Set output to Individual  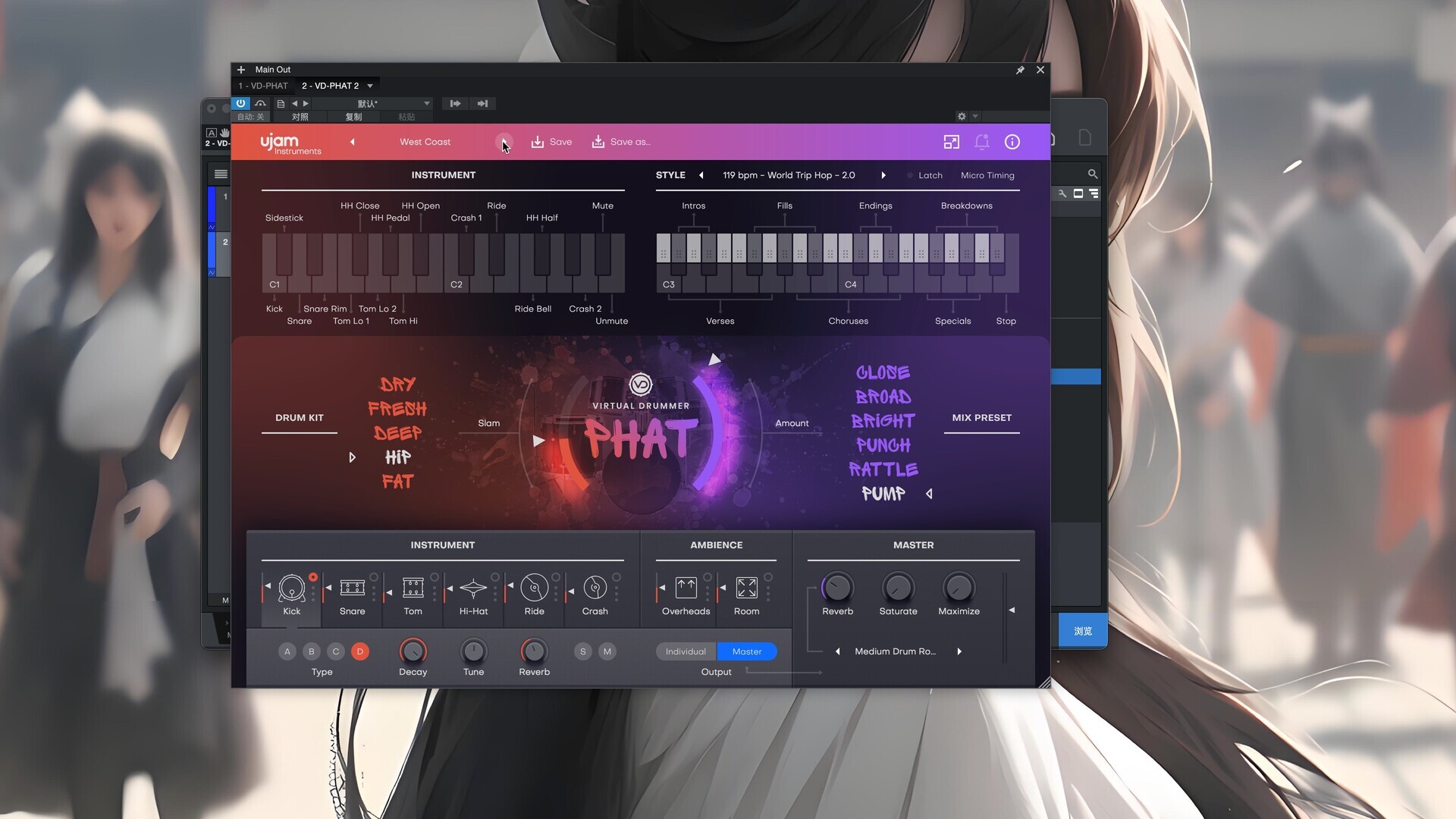tap(686, 651)
